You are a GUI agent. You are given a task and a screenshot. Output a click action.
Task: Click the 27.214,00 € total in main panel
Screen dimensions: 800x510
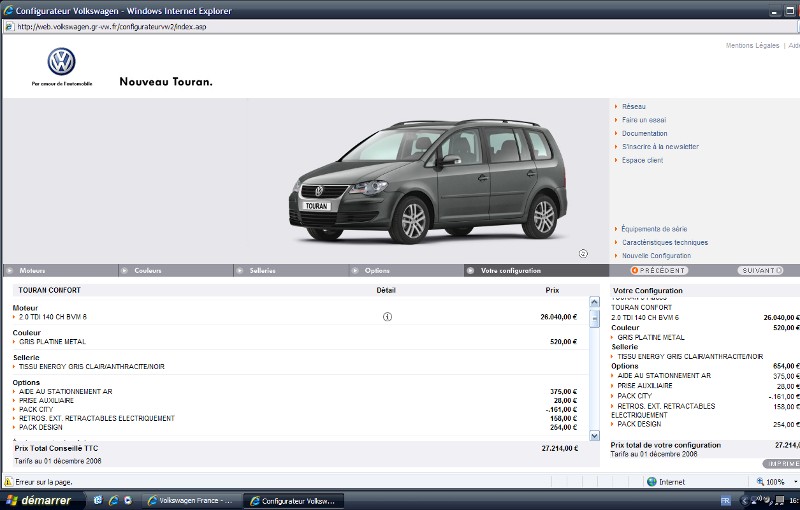(x=559, y=448)
